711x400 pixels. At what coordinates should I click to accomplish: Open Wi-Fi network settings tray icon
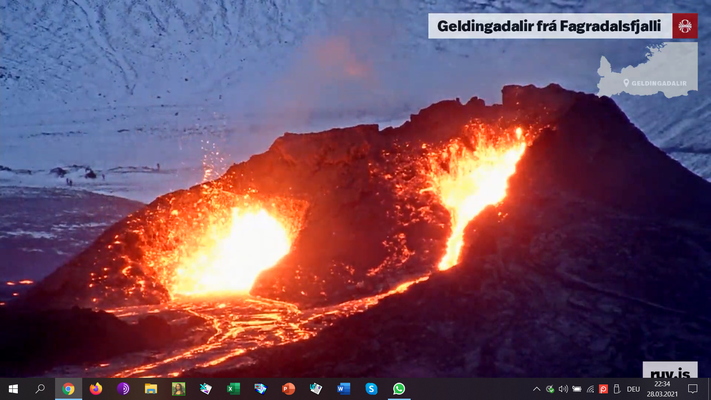[x=590, y=389]
